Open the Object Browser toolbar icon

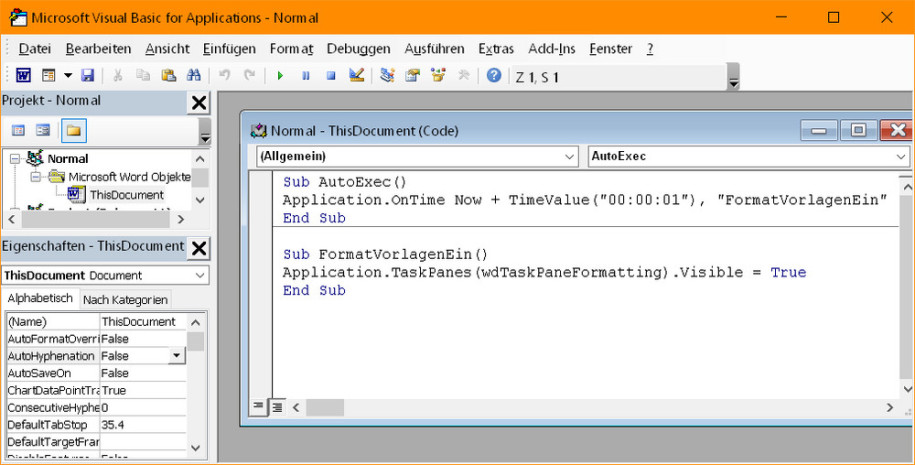coord(438,75)
